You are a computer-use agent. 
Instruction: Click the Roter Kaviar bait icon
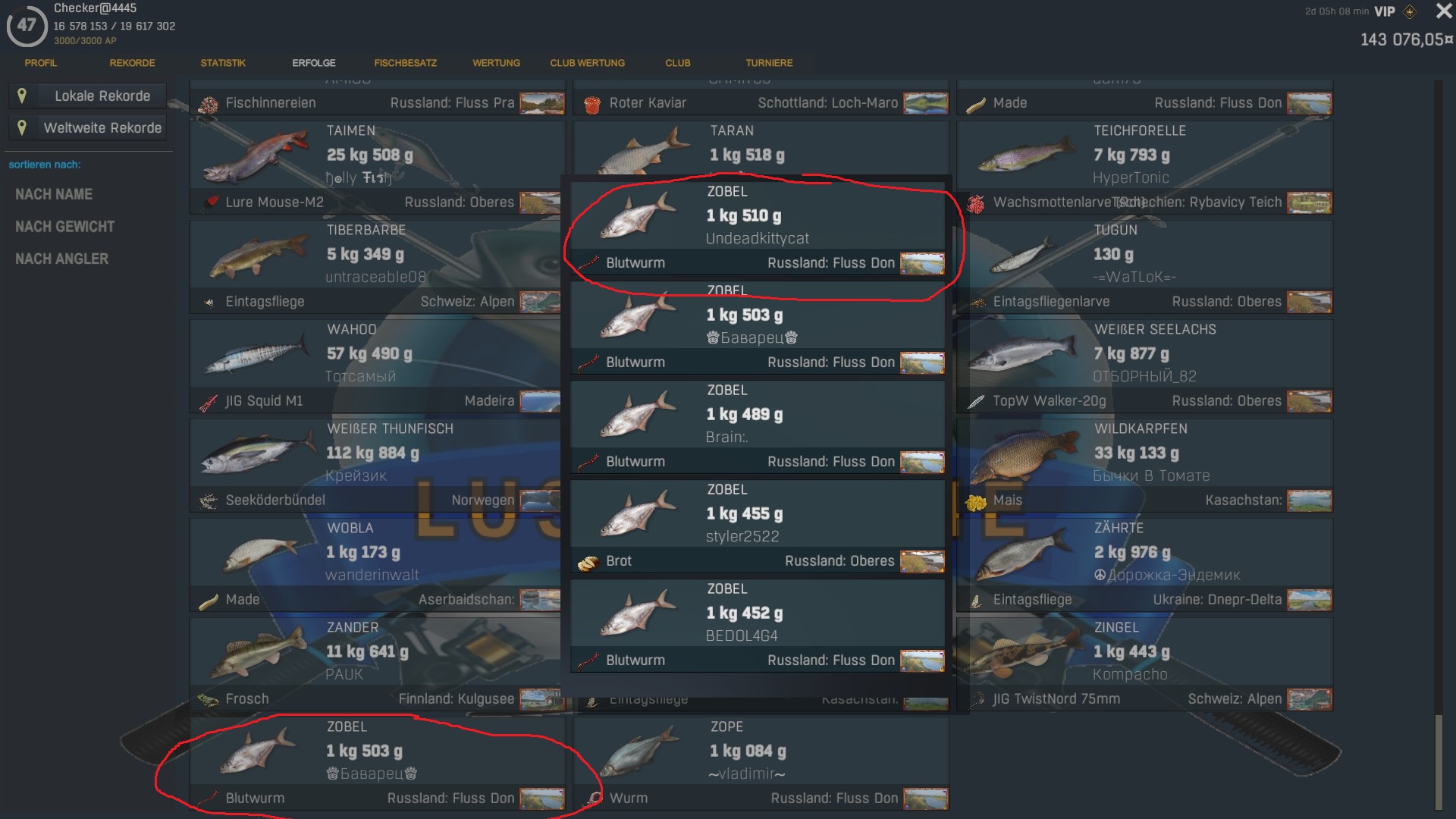click(x=592, y=104)
